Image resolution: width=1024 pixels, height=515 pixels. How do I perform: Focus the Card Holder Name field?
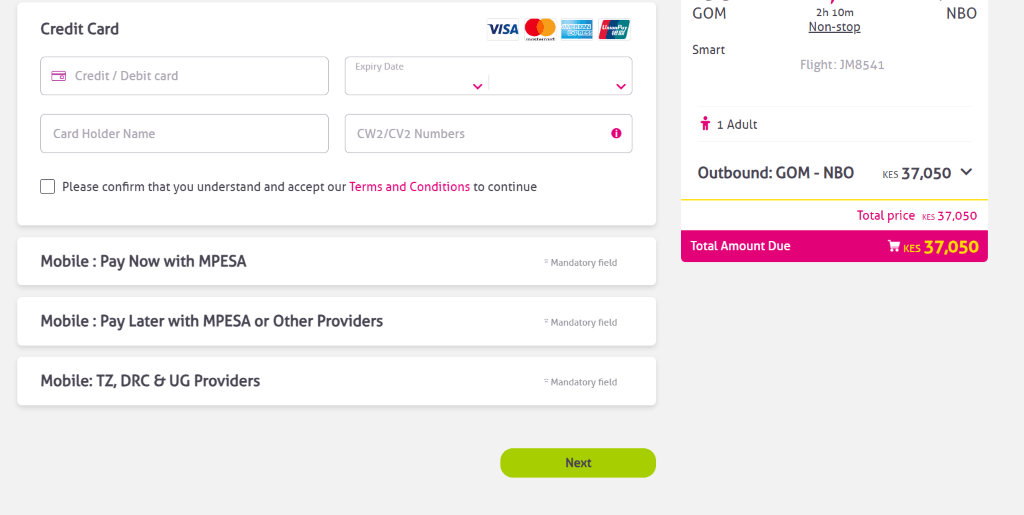click(184, 134)
